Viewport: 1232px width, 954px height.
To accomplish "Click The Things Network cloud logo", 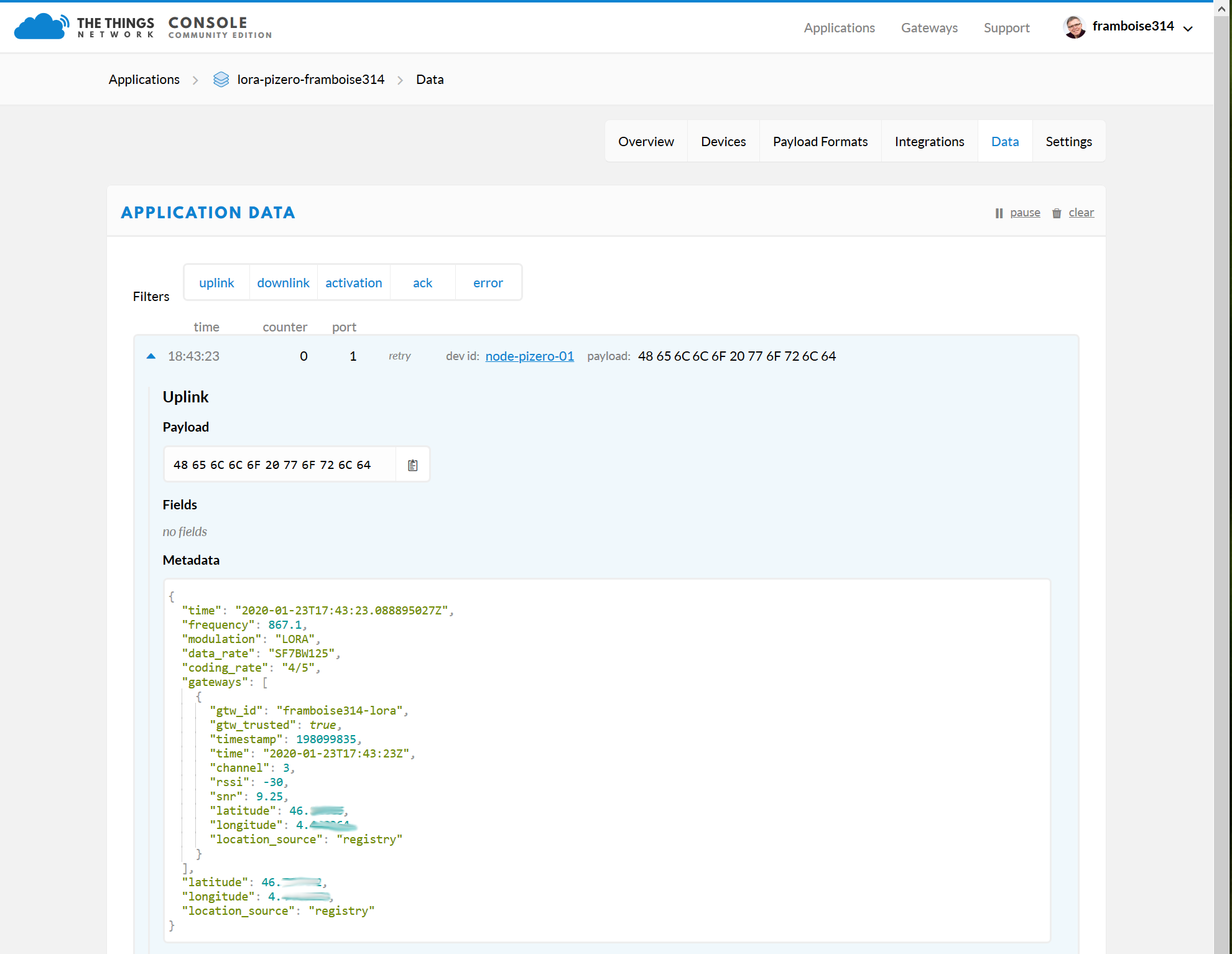I will click(x=42, y=27).
